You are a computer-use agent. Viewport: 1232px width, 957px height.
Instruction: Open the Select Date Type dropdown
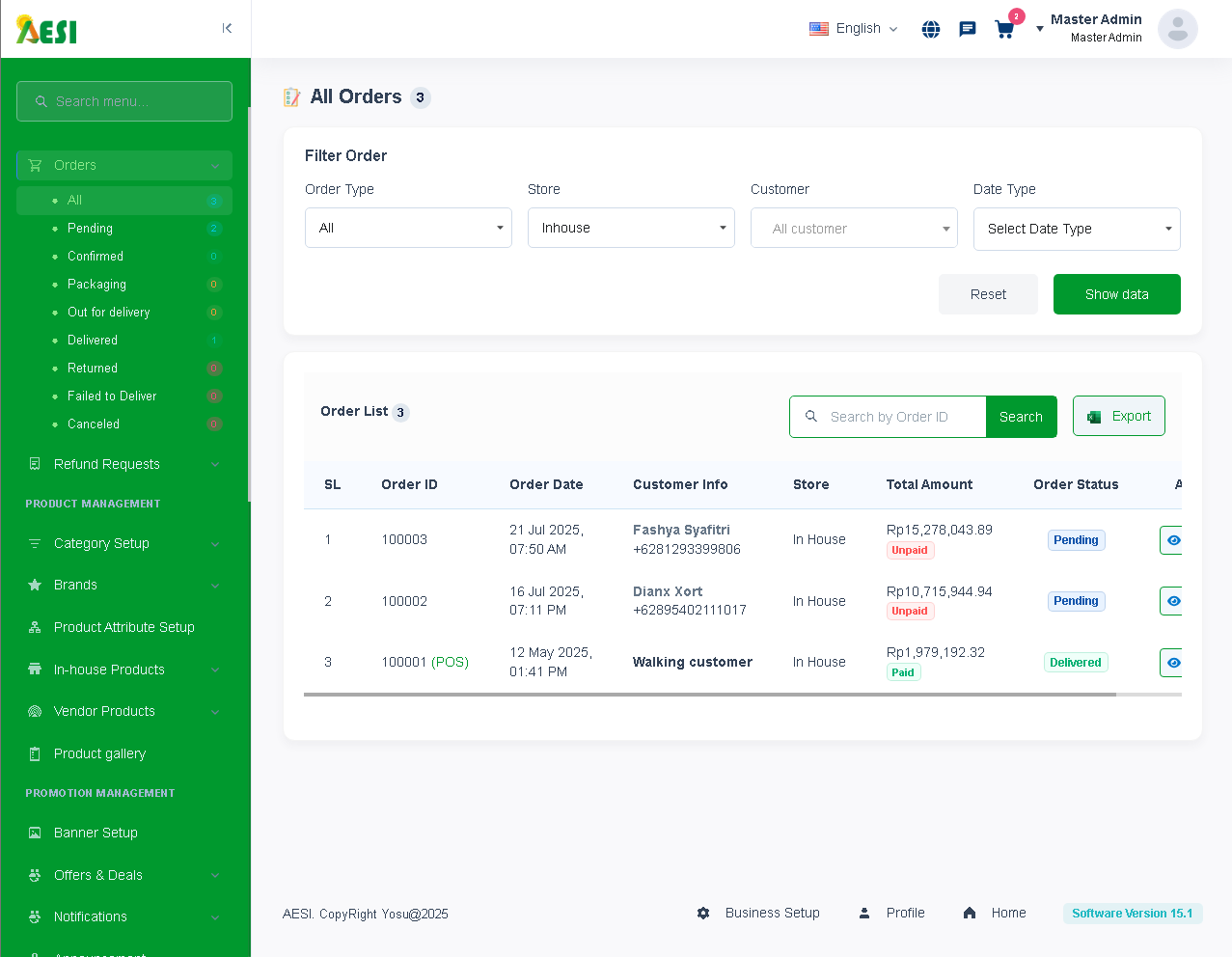click(1077, 229)
